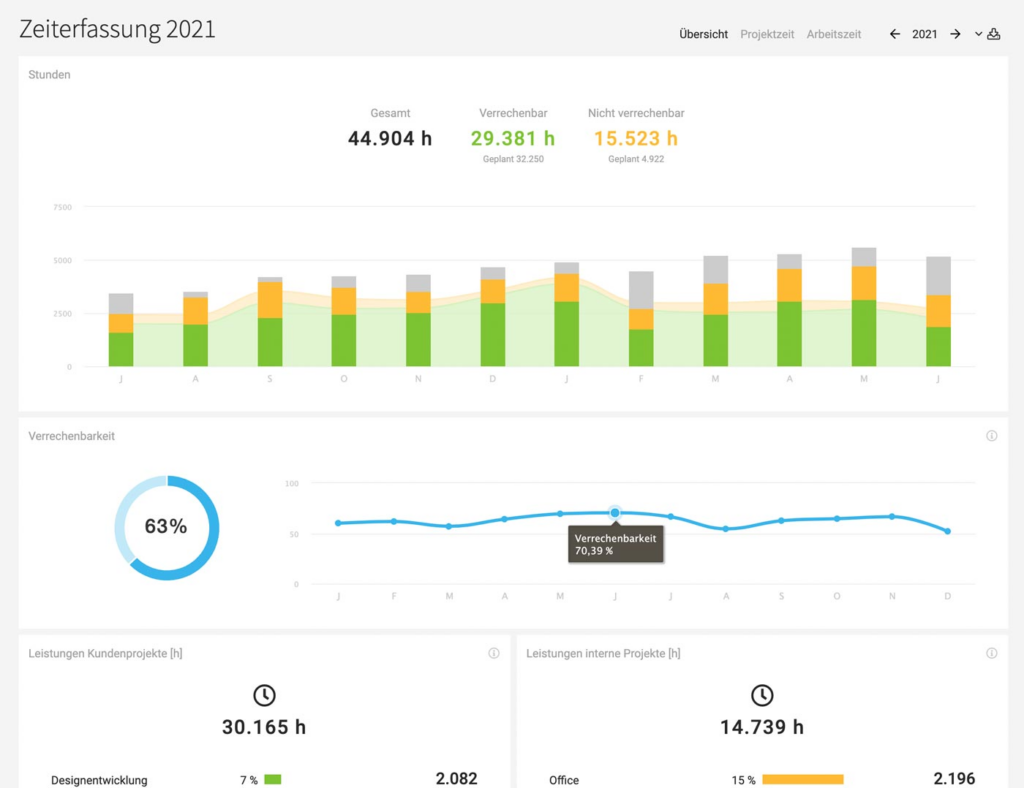Viewport: 1024px width, 788px height.
Task: Click the orange Office percentage bar
Action: click(803, 780)
